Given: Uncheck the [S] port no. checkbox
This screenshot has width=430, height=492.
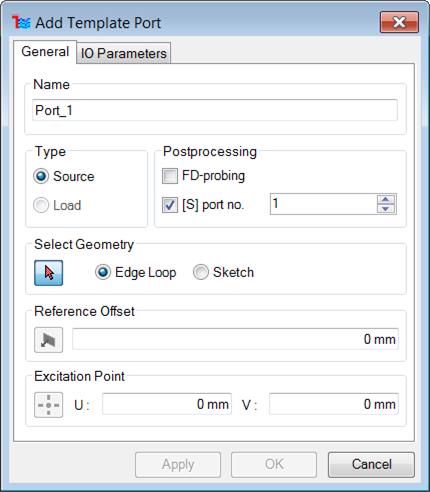Looking at the screenshot, I should (x=170, y=204).
